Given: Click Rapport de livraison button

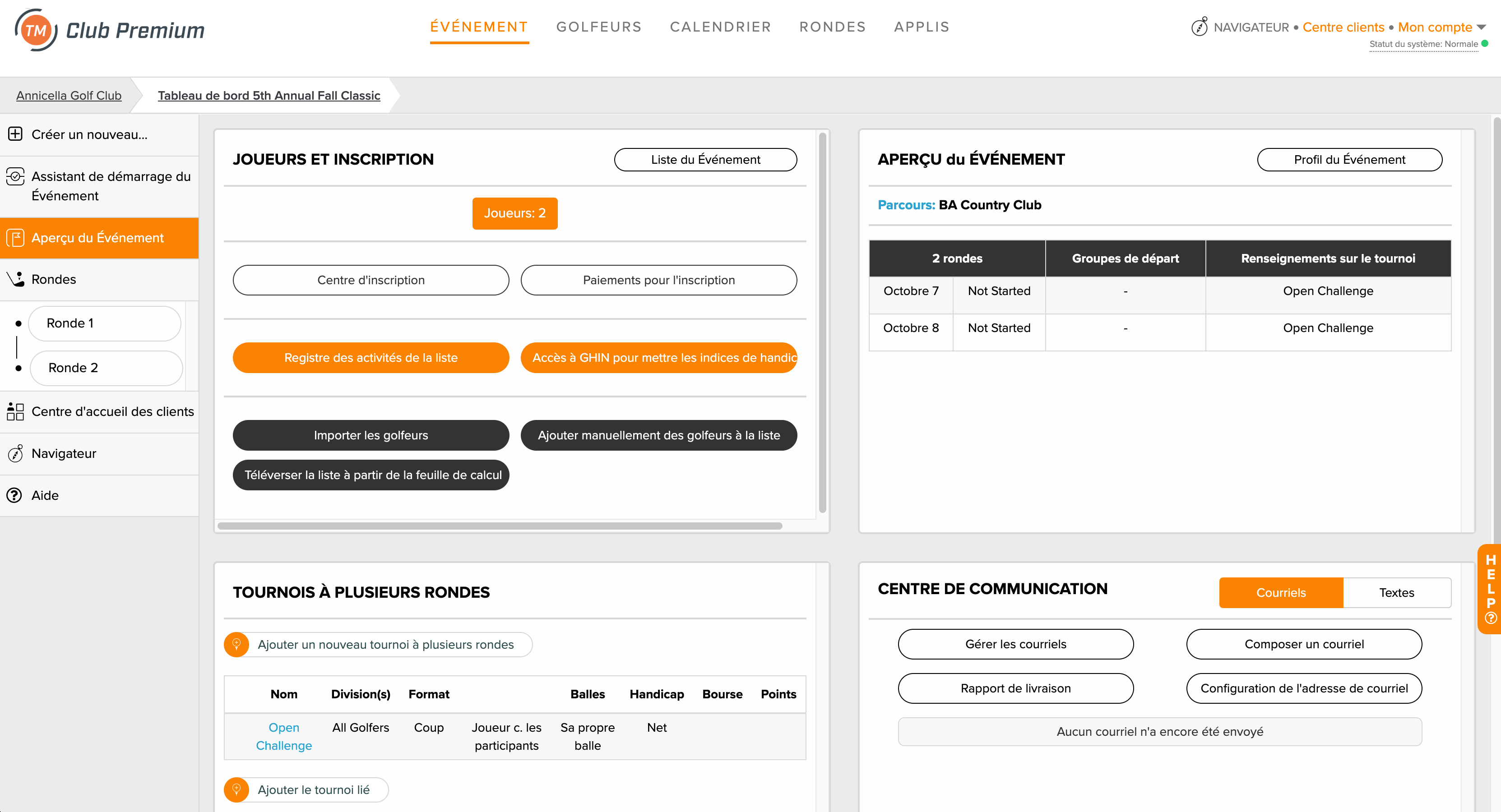Looking at the screenshot, I should [1015, 688].
